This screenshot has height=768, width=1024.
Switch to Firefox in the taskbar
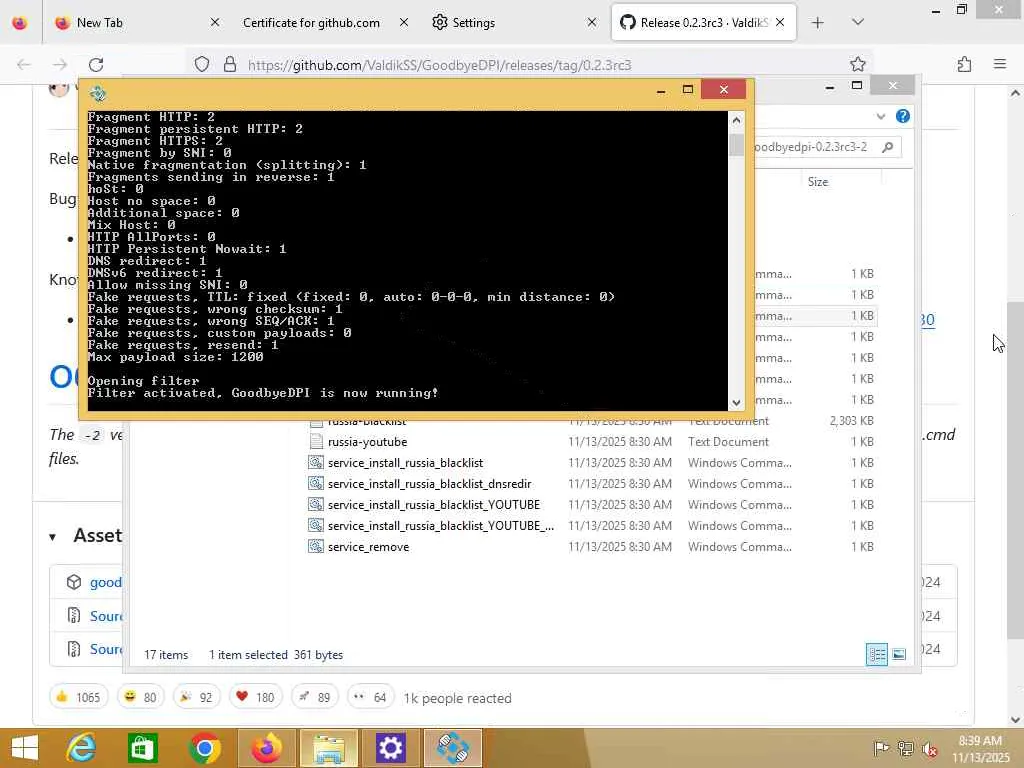[x=267, y=748]
